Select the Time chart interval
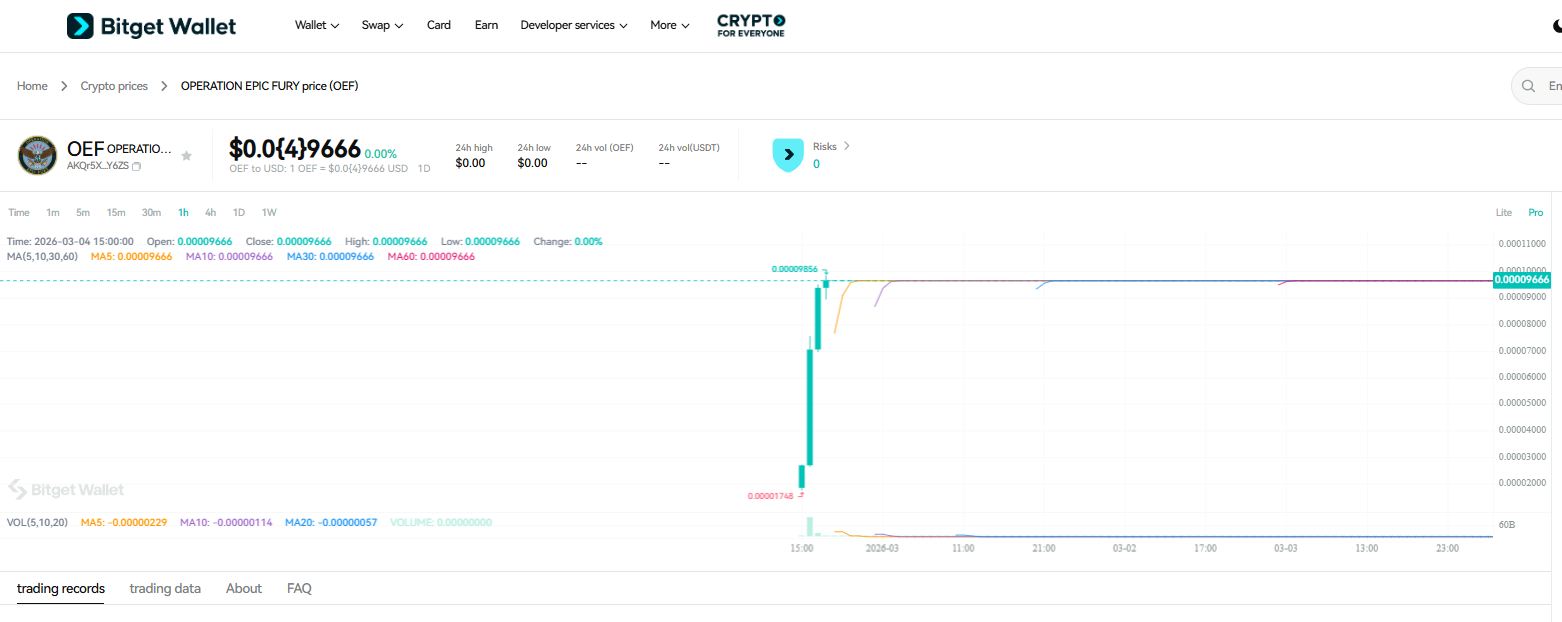1562x622 pixels. pos(19,212)
